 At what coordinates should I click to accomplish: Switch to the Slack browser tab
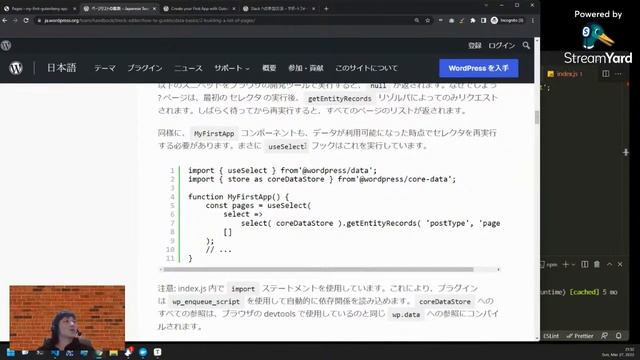tap(278, 8)
